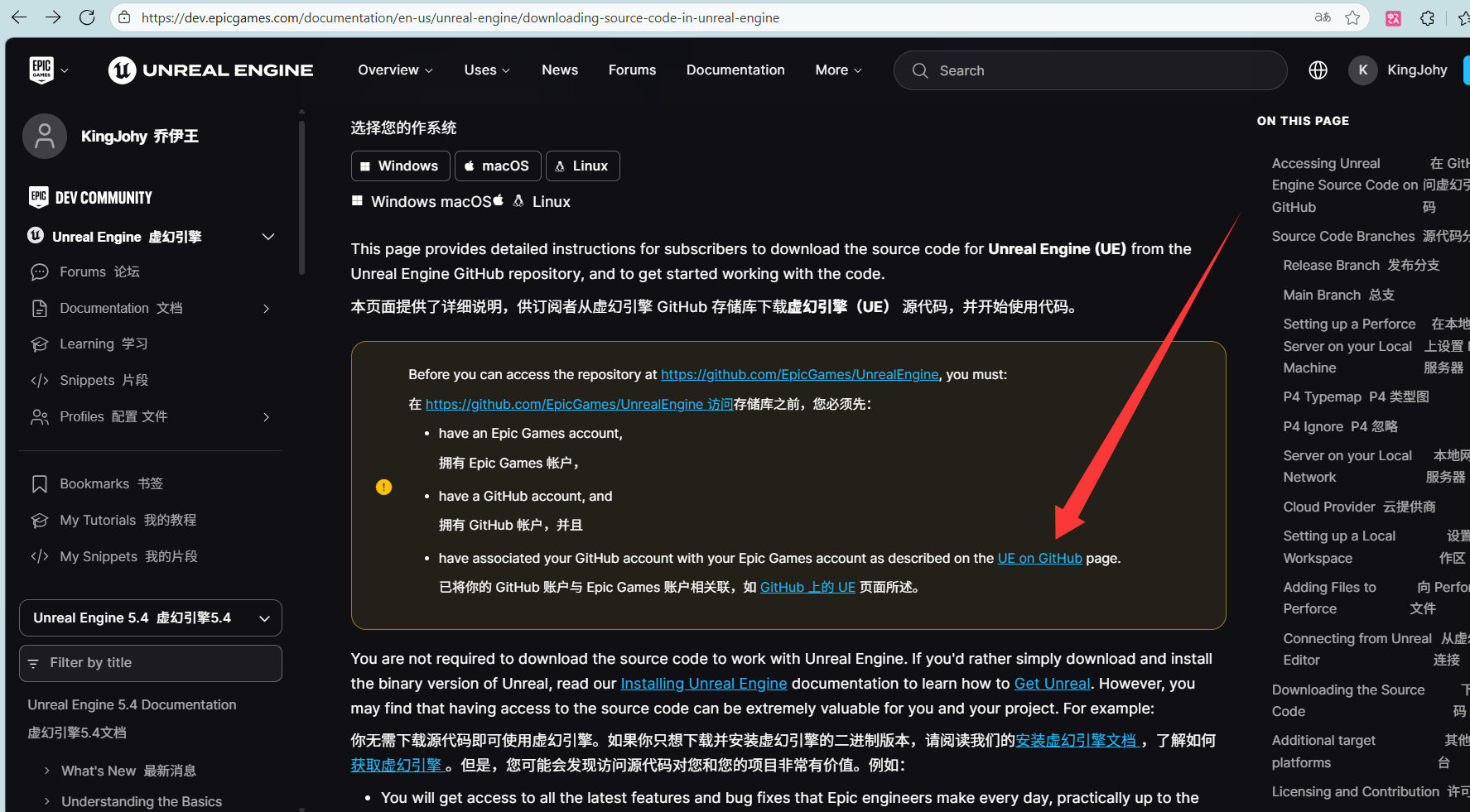1470x812 pixels.
Task: Click the My Snippets code icon
Action: tap(39, 556)
